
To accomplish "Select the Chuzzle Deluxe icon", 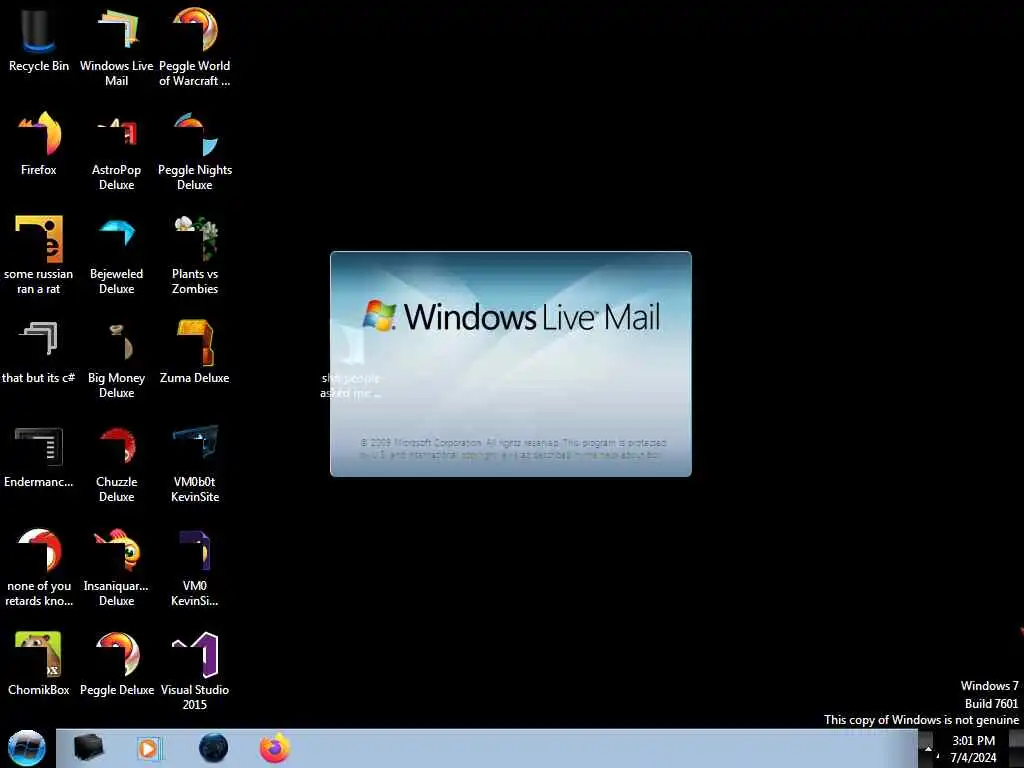I will [x=116, y=462].
